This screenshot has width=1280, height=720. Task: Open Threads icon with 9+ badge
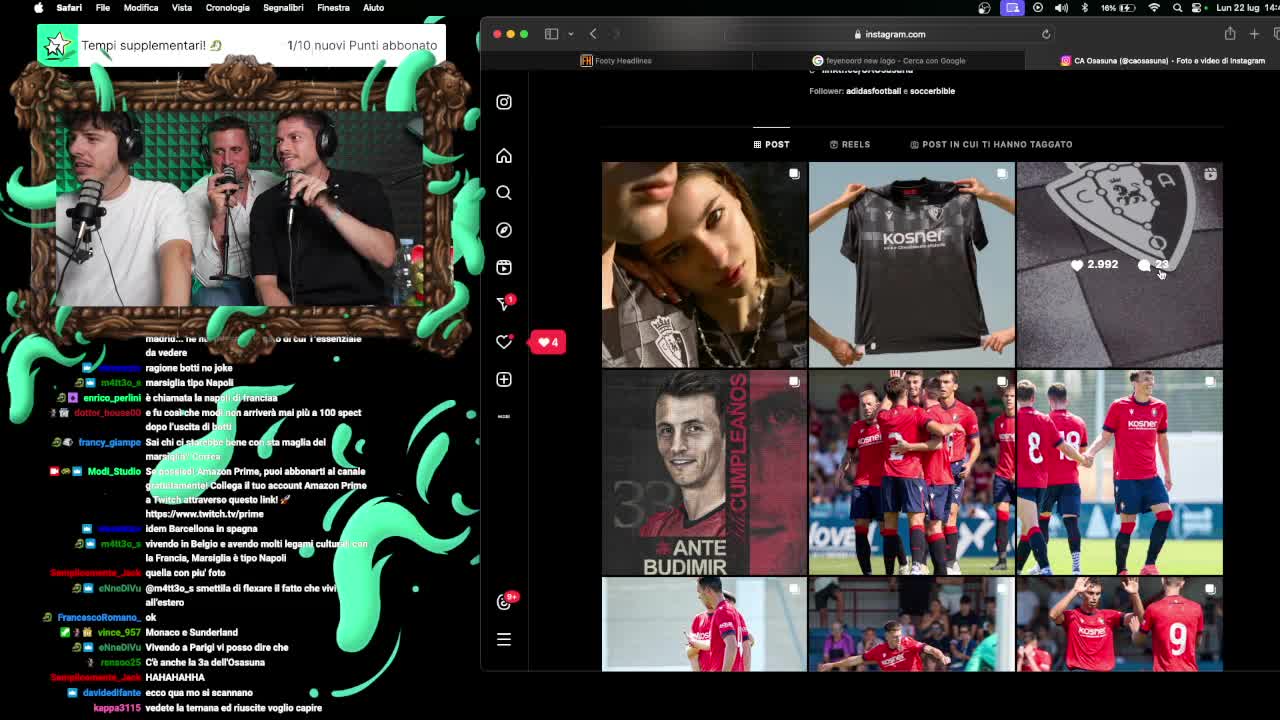[x=505, y=601]
